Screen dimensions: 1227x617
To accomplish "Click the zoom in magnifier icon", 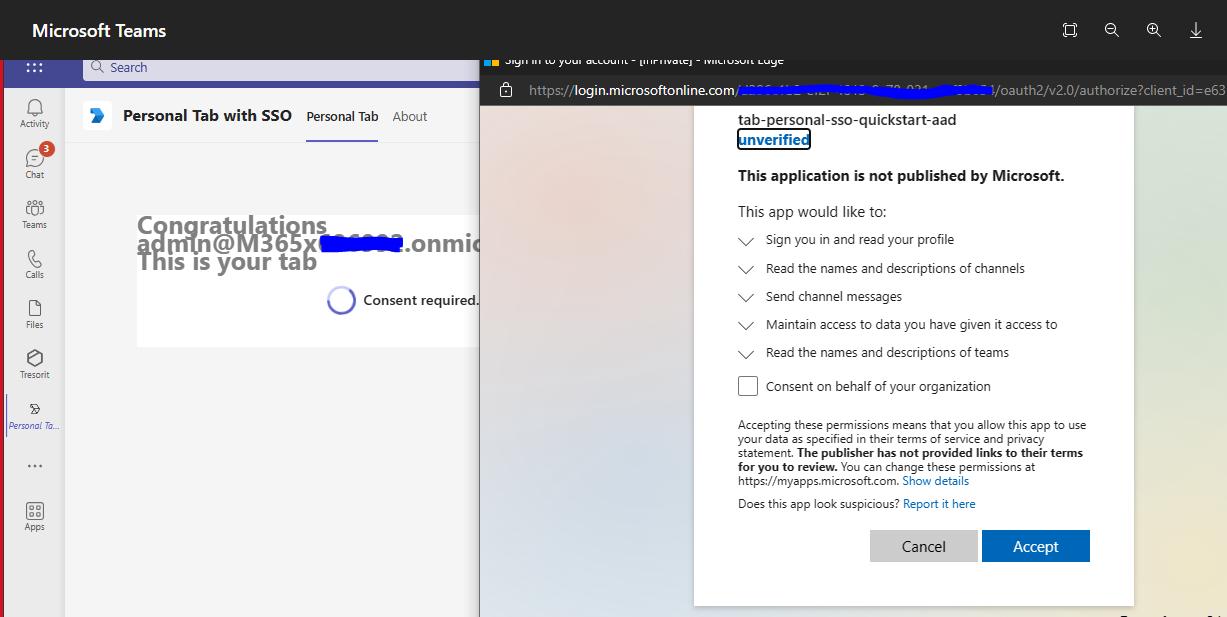I will (x=1153, y=30).
